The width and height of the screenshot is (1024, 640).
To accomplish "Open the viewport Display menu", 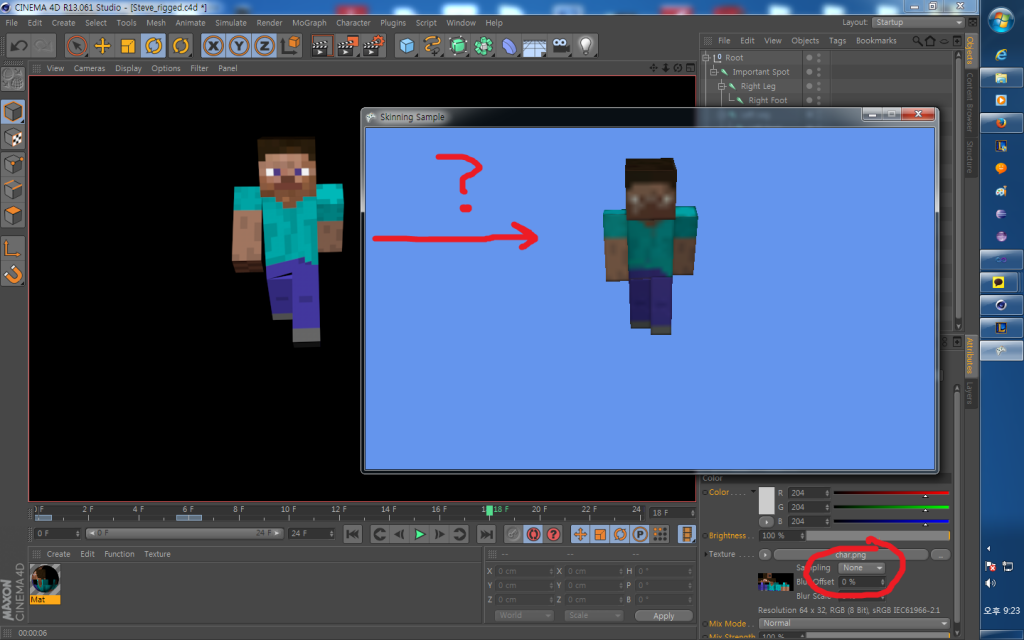I will click(128, 69).
